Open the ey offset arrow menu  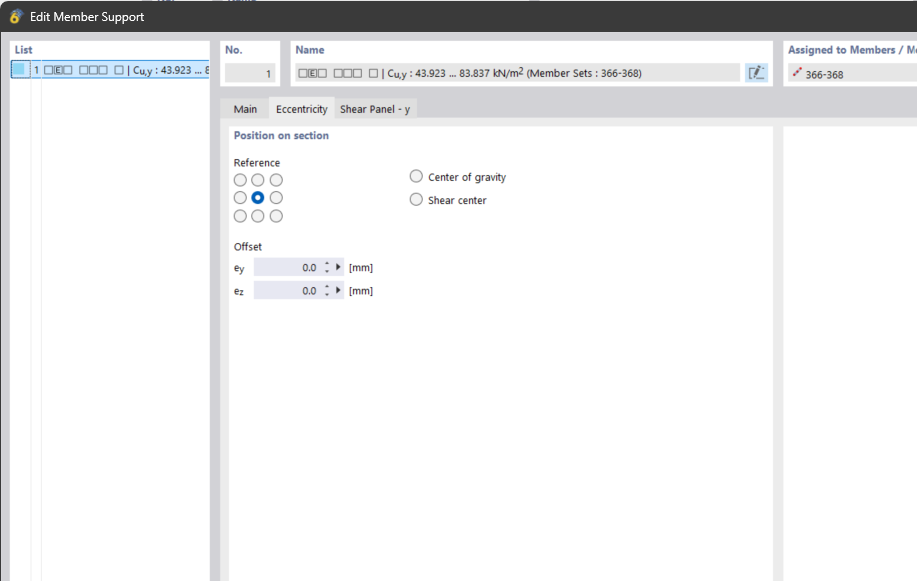coord(339,267)
